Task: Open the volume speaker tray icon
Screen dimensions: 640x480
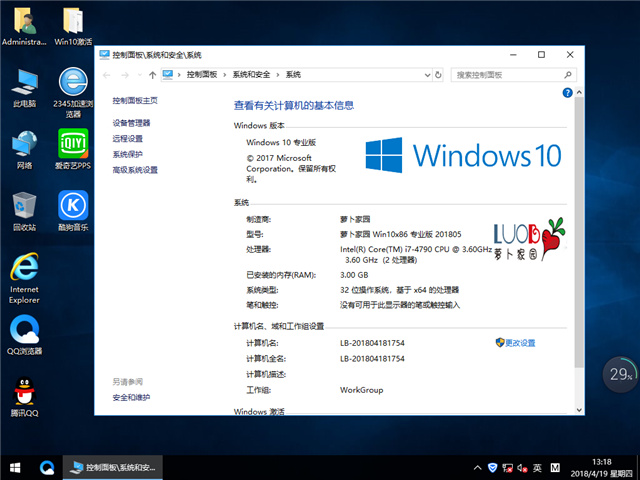Action: (522, 468)
